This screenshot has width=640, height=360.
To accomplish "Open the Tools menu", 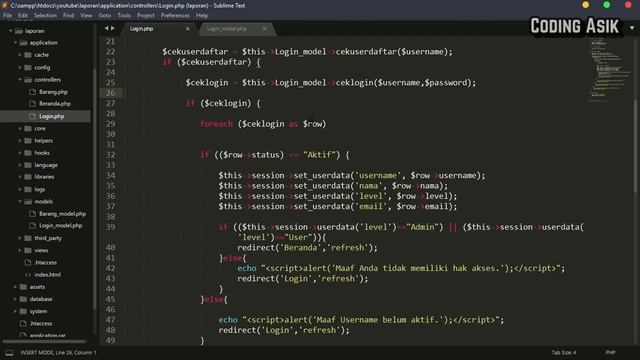I will pos(124,16).
